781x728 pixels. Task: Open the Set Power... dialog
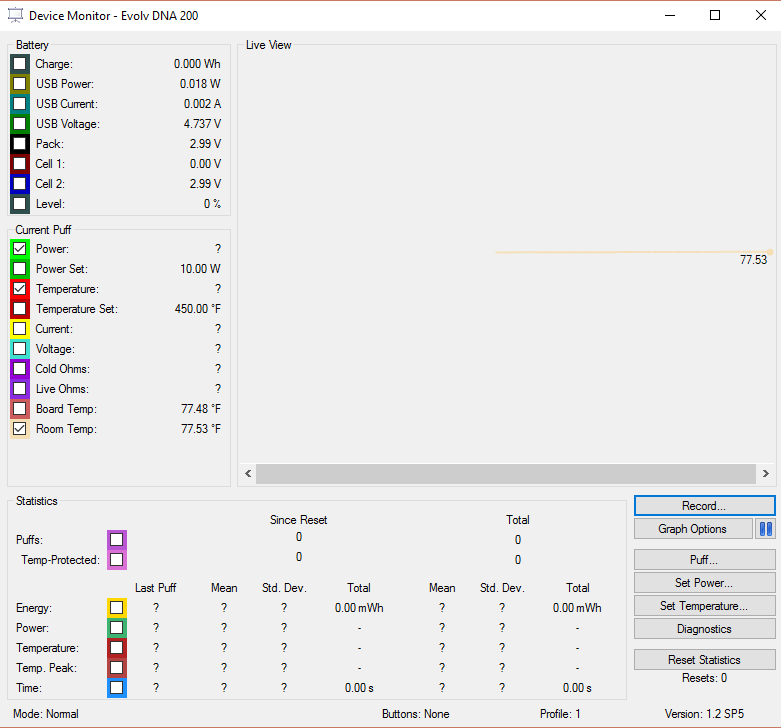coord(704,583)
